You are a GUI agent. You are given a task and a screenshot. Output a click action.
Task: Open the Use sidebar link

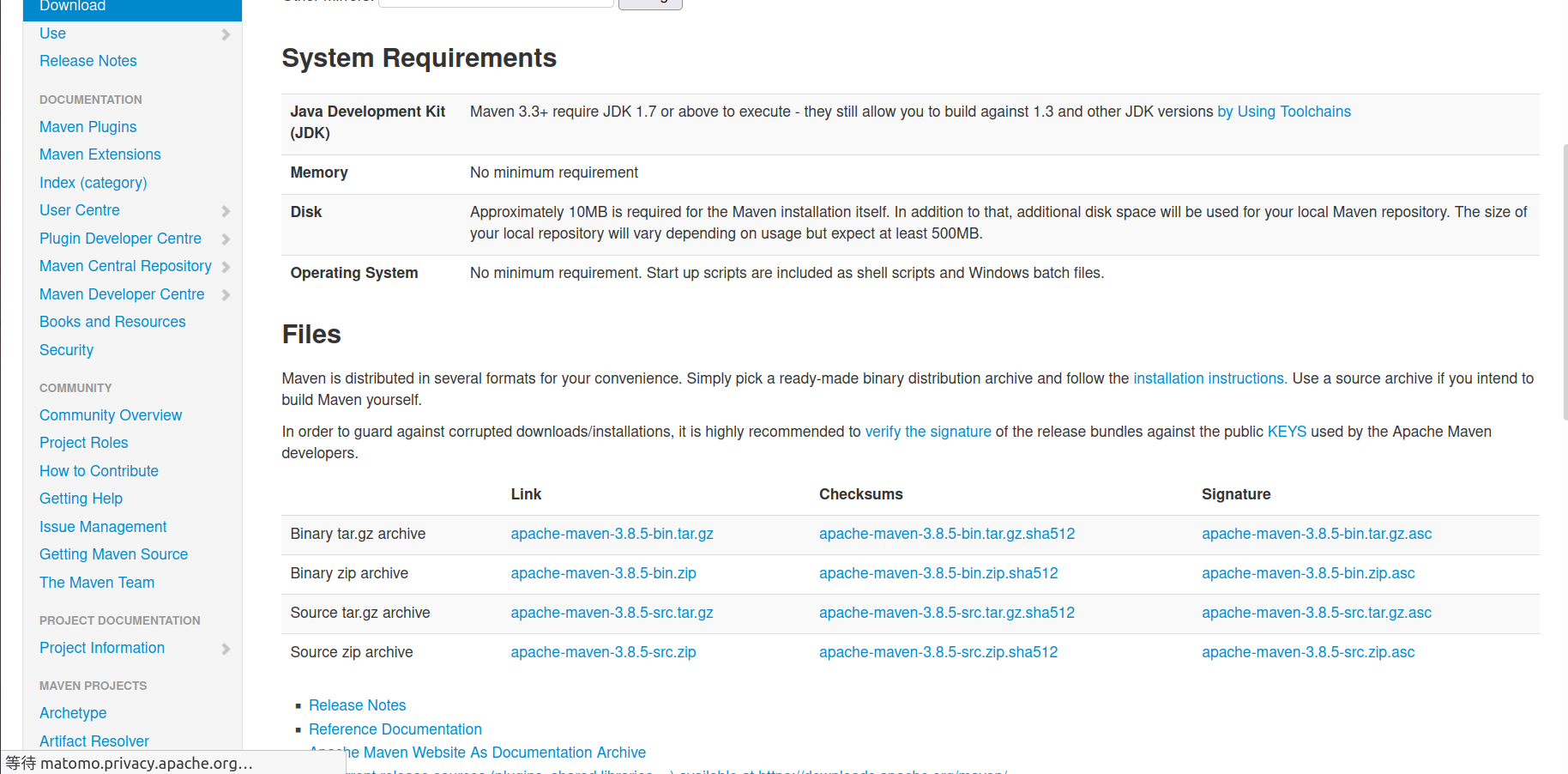click(x=52, y=33)
